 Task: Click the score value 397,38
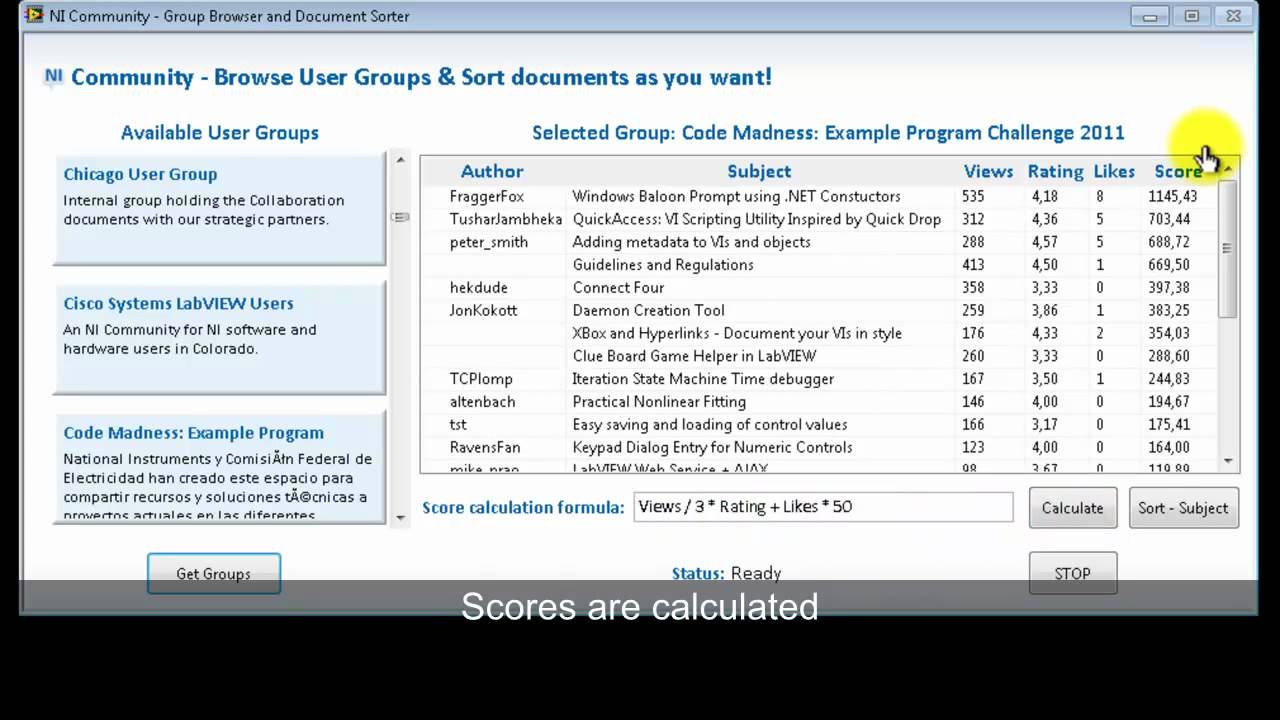[x=1169, y=287]
